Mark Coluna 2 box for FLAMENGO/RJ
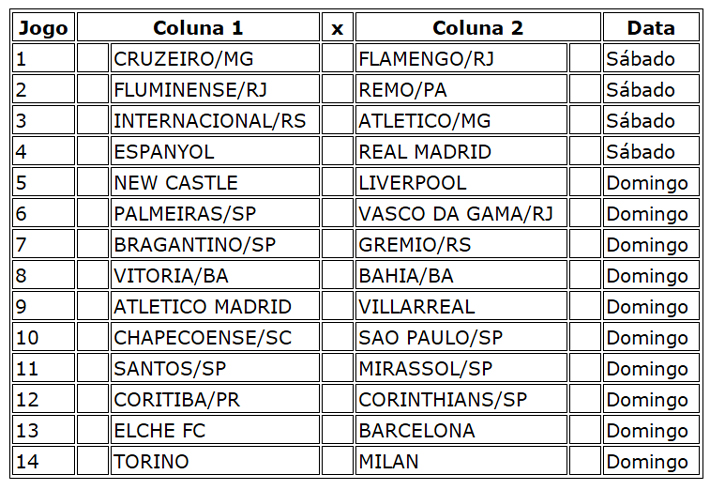The width and height of the screenshot is (710, 490). [585, 58]
